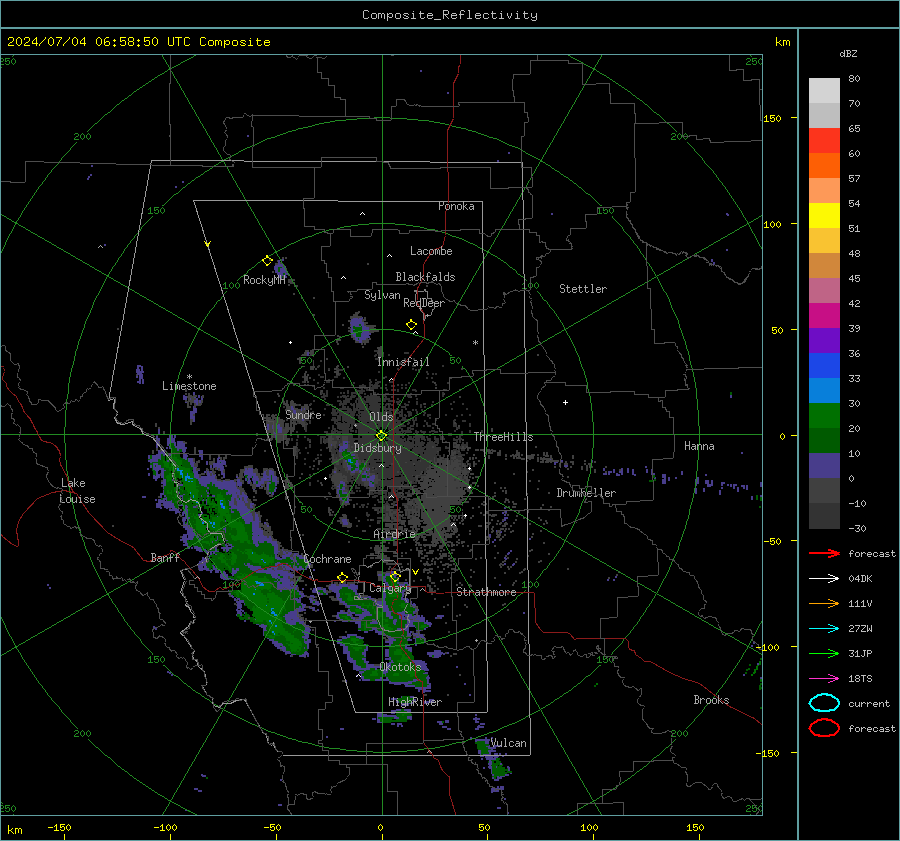Select the ThreeHills map label
Screen dimensions: 900x841
click(x=503, y=437)
